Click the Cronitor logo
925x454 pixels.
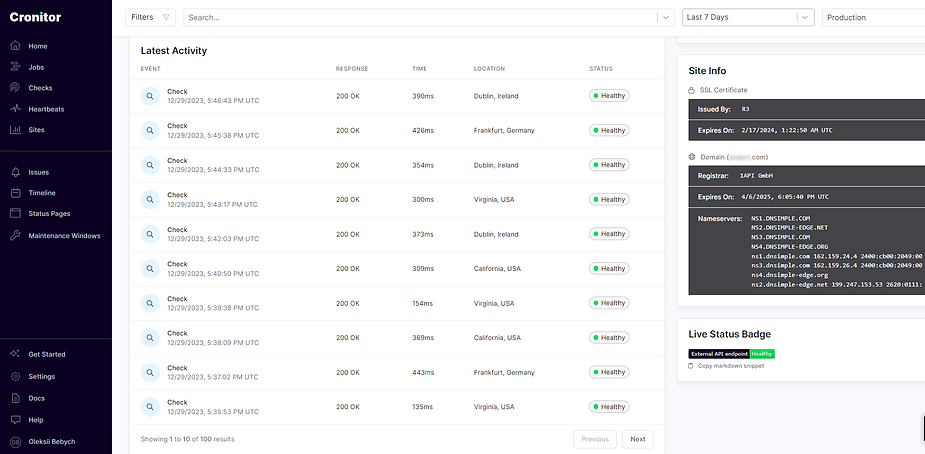tap(35, 17)
